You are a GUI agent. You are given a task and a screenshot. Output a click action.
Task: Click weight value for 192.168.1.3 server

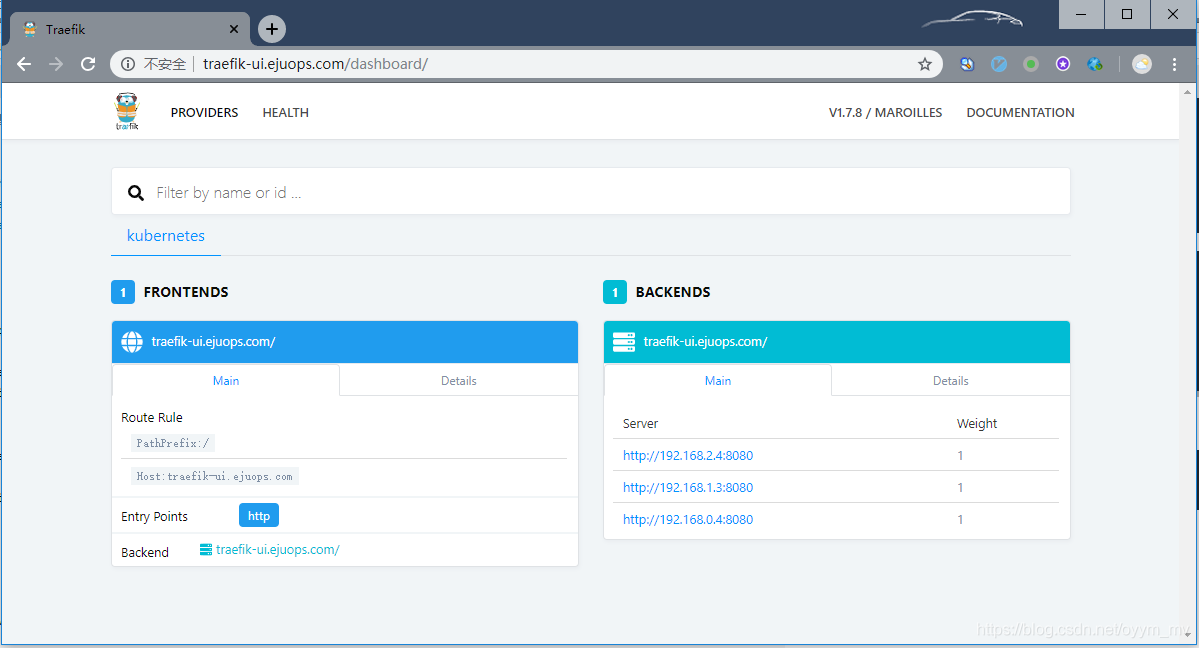[960, 487]
